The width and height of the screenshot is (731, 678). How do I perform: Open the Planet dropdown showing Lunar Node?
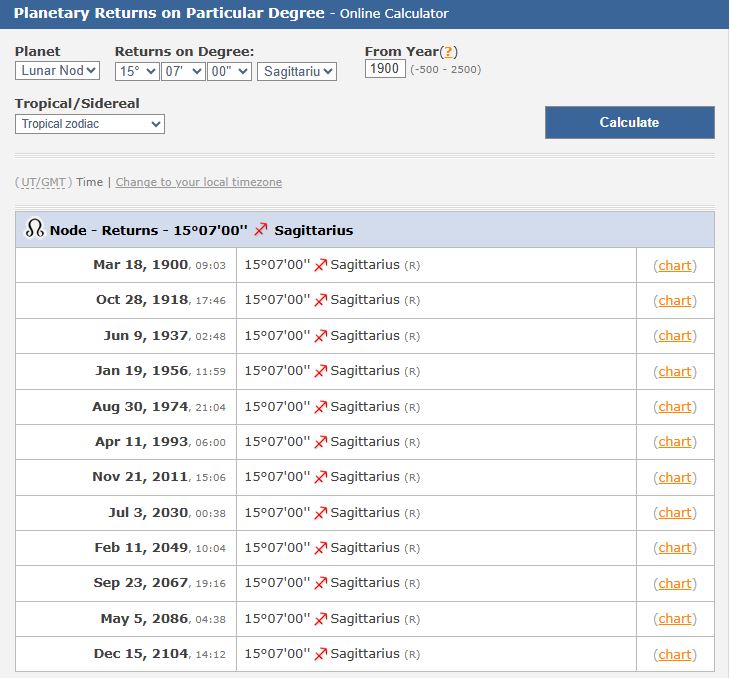coord(57,71)
